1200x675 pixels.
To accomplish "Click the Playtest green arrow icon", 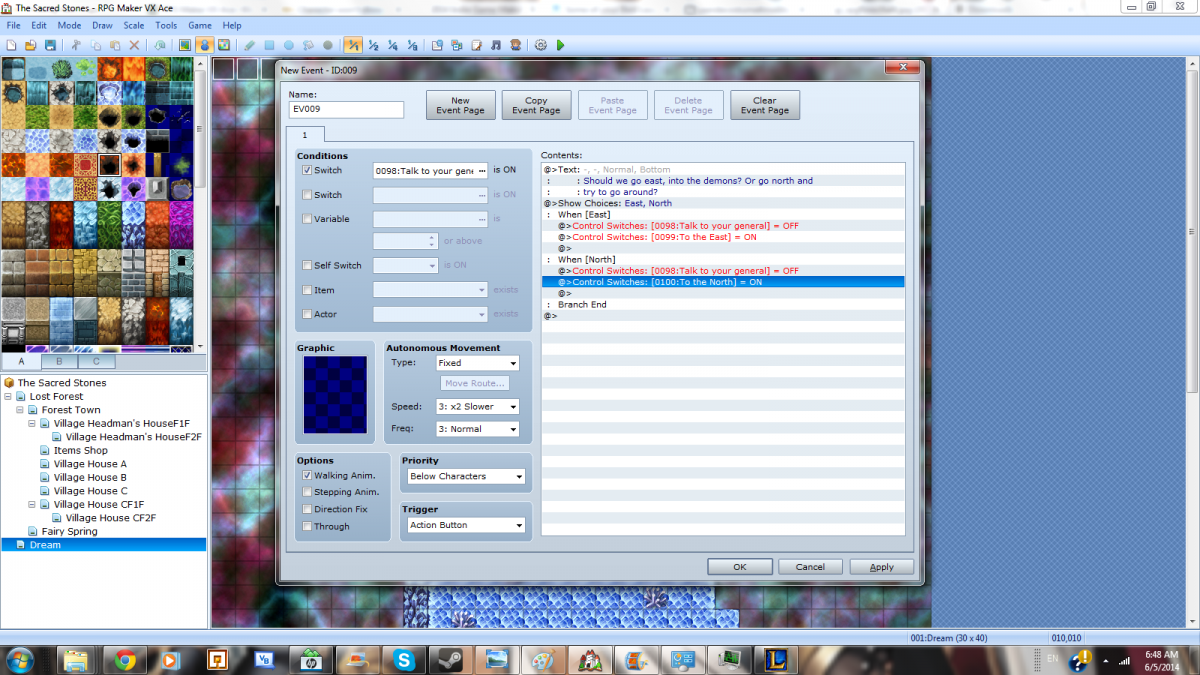I will [x=560, y=45].
